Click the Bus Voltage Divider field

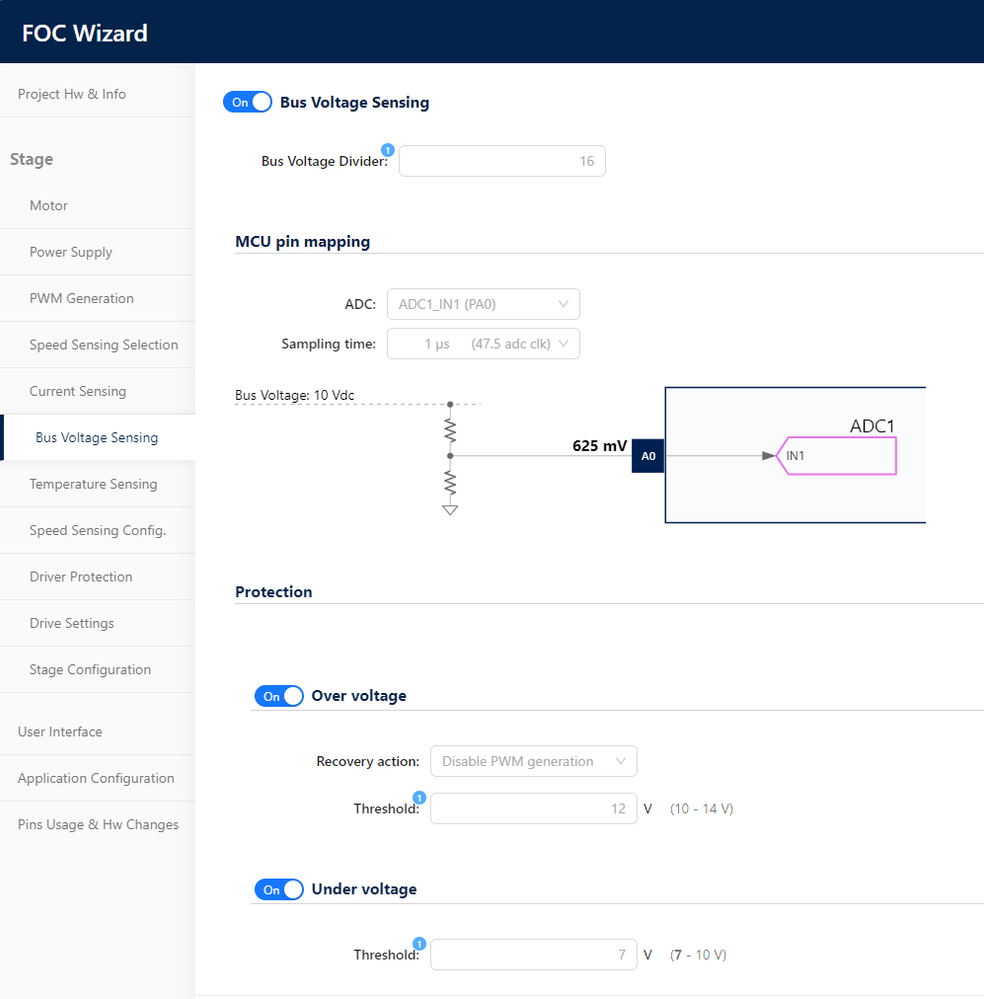tap(502, 161)
